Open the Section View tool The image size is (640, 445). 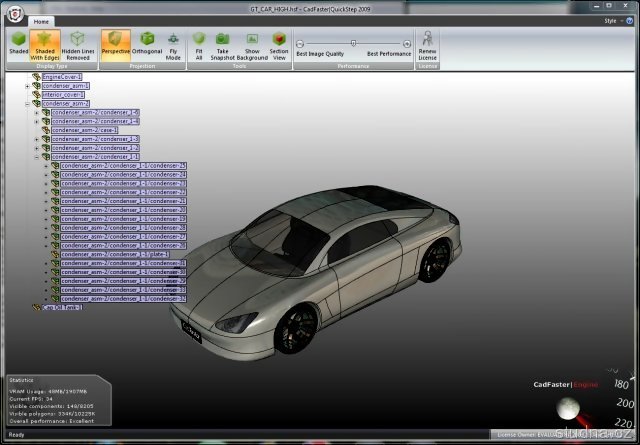pos(279,44)
